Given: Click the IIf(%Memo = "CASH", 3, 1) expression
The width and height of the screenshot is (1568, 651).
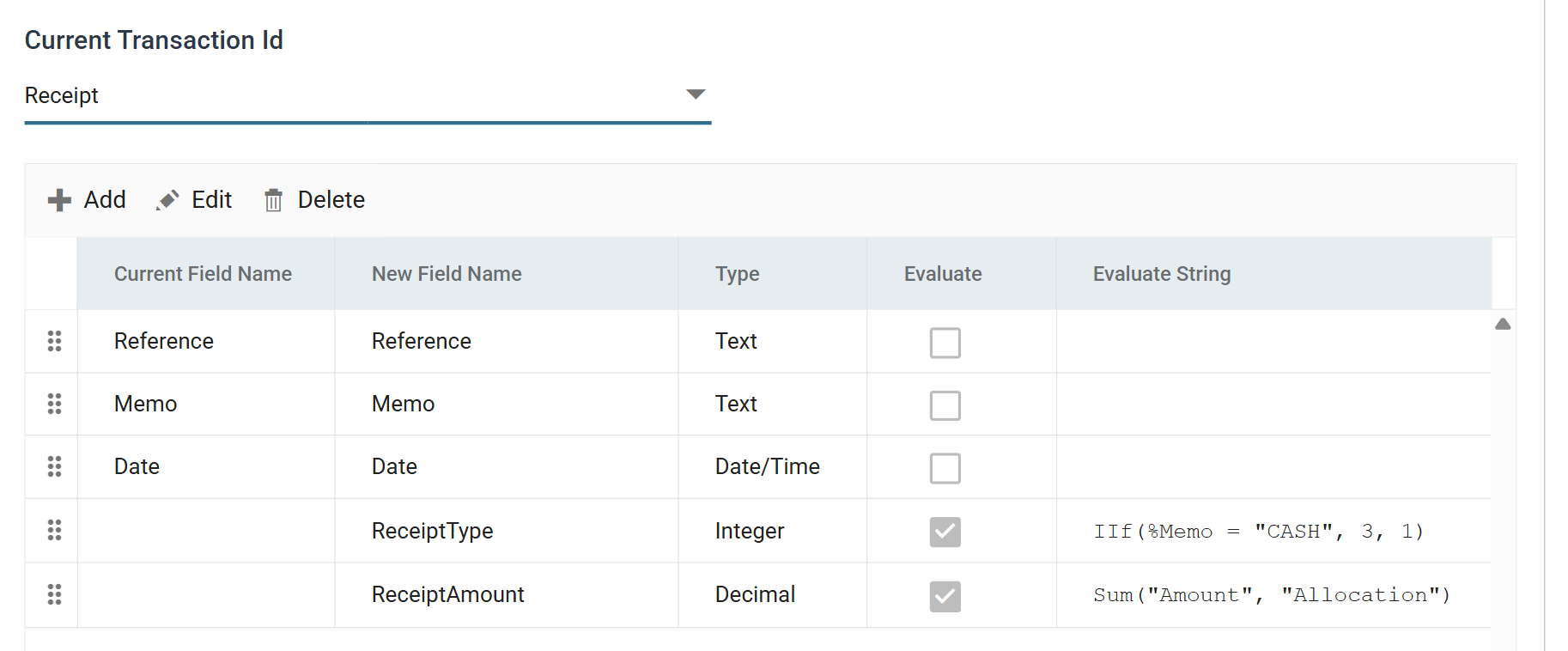Looking at the screenshot, I should coord(1259,532).
